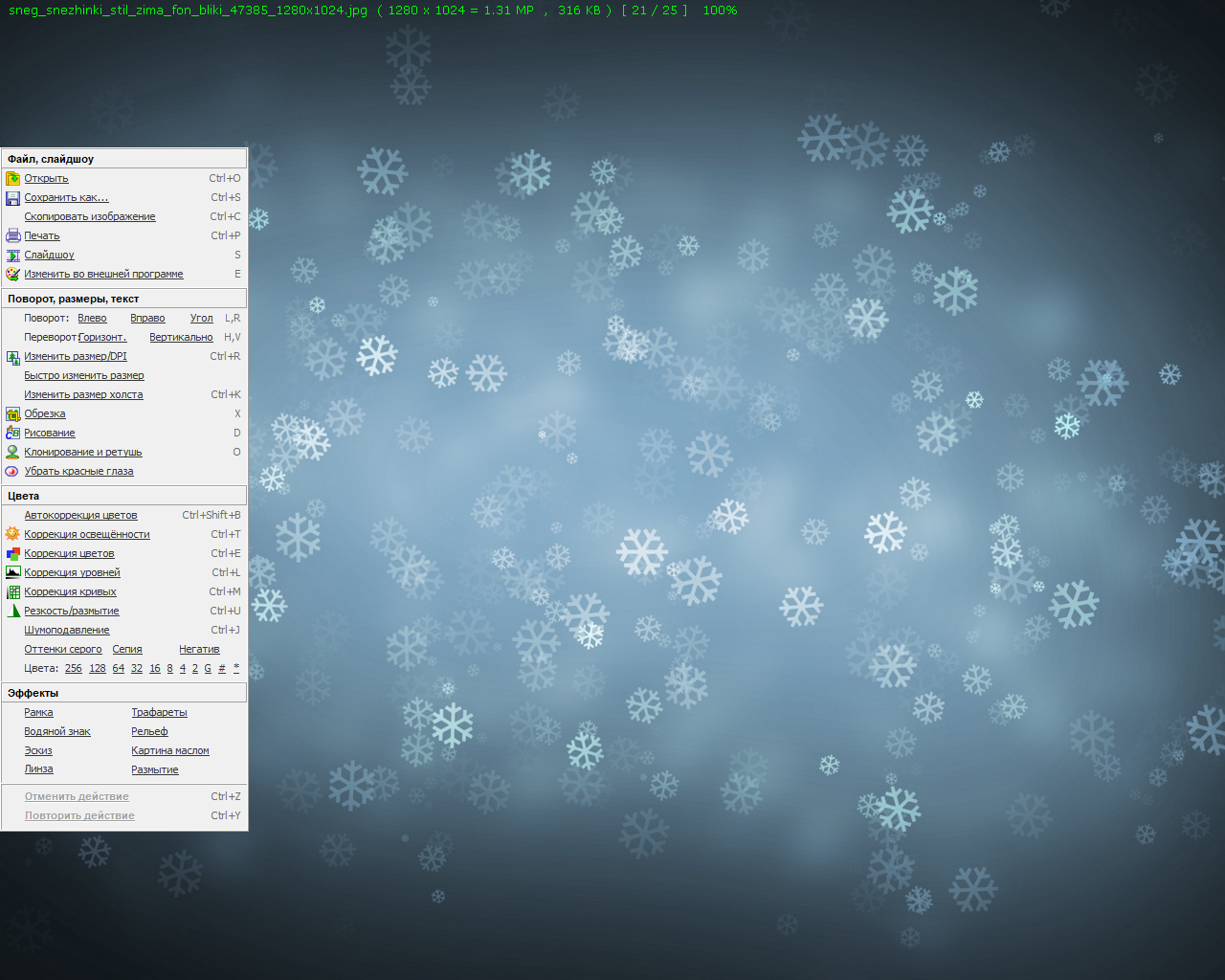Open Изменить размер холста
Screen dimensions: 1225x980
click(x=83, y=395)
